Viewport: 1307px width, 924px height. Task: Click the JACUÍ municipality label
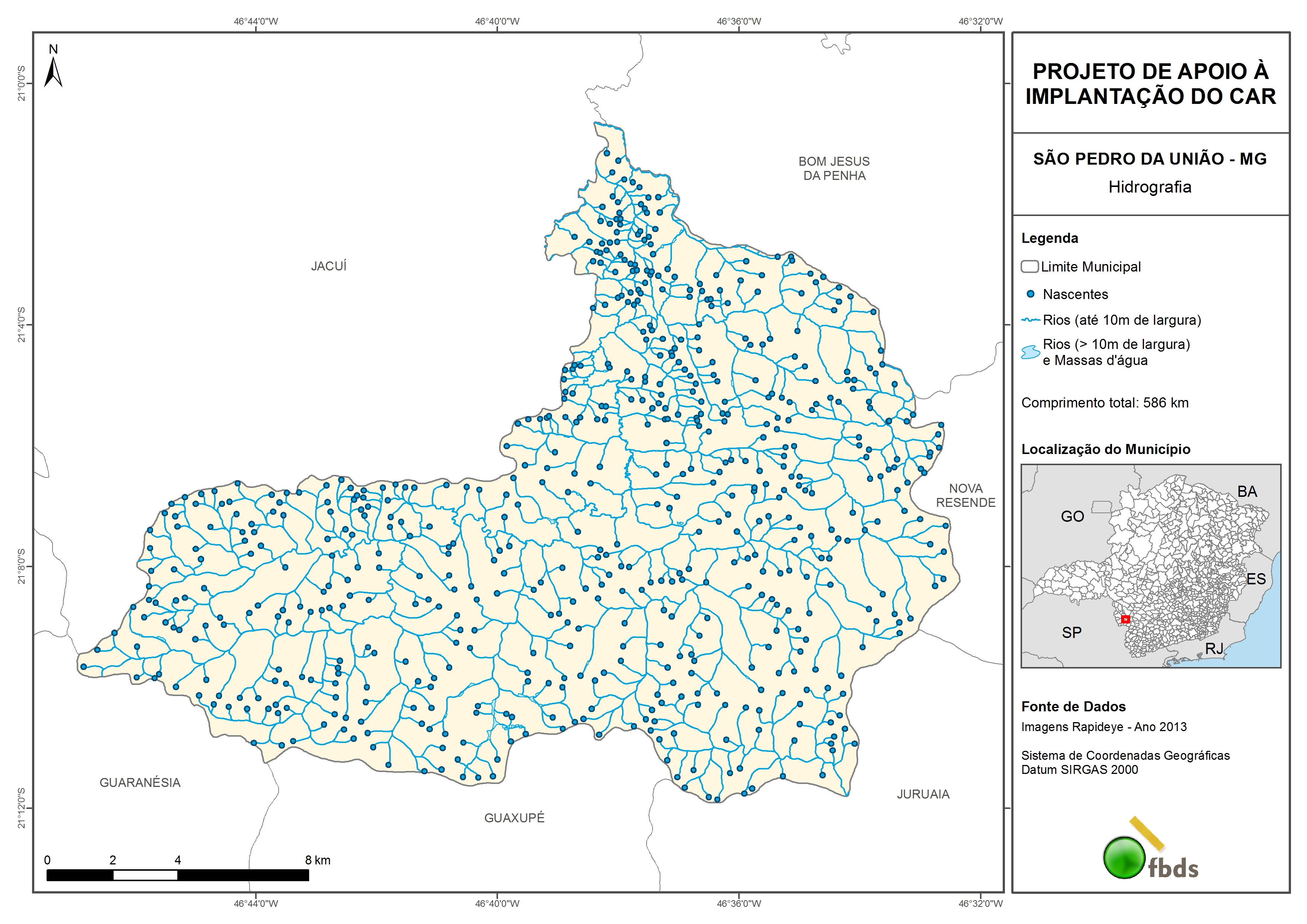coord(329,266)
